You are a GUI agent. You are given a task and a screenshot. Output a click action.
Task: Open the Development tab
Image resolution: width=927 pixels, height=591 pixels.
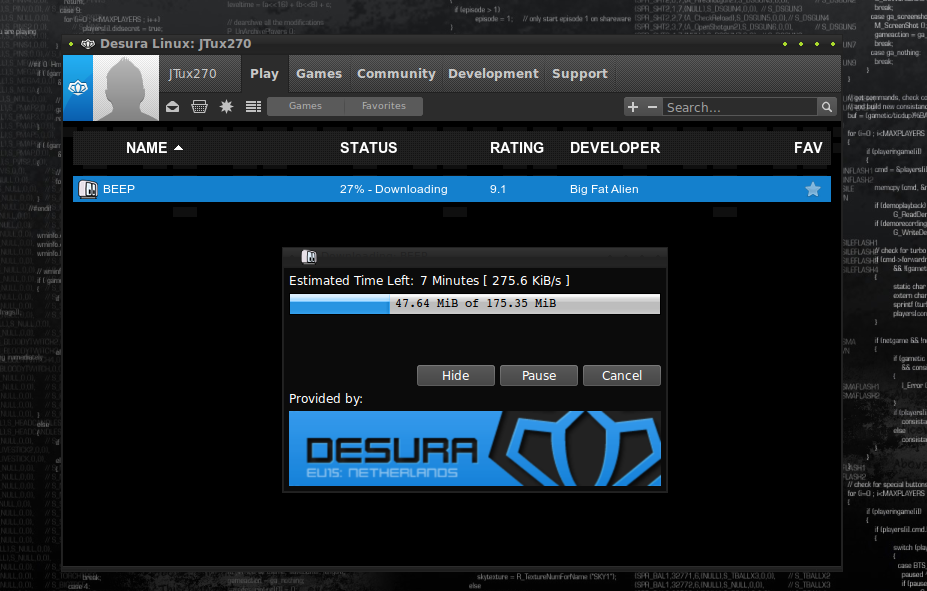point(493,74)
